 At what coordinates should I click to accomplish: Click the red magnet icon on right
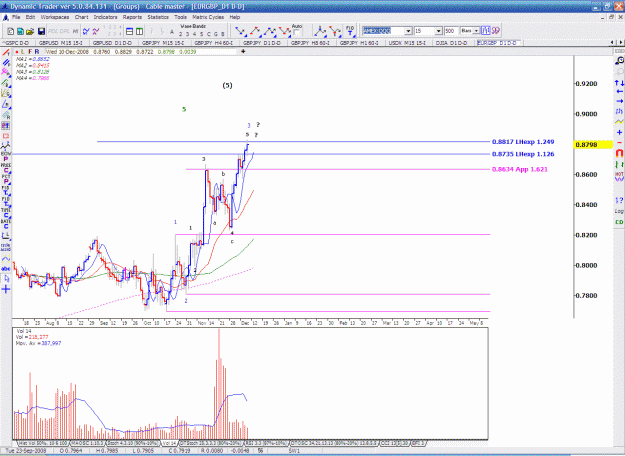pos(619,153)
